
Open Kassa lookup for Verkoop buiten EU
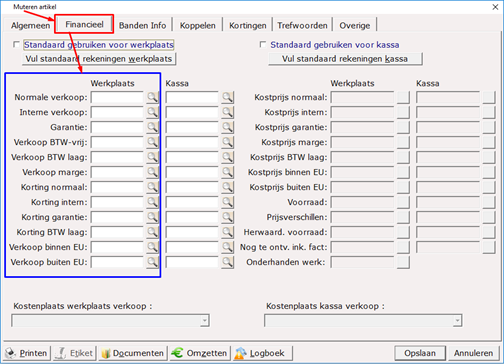pyautogui.click(x=228, y=262)
